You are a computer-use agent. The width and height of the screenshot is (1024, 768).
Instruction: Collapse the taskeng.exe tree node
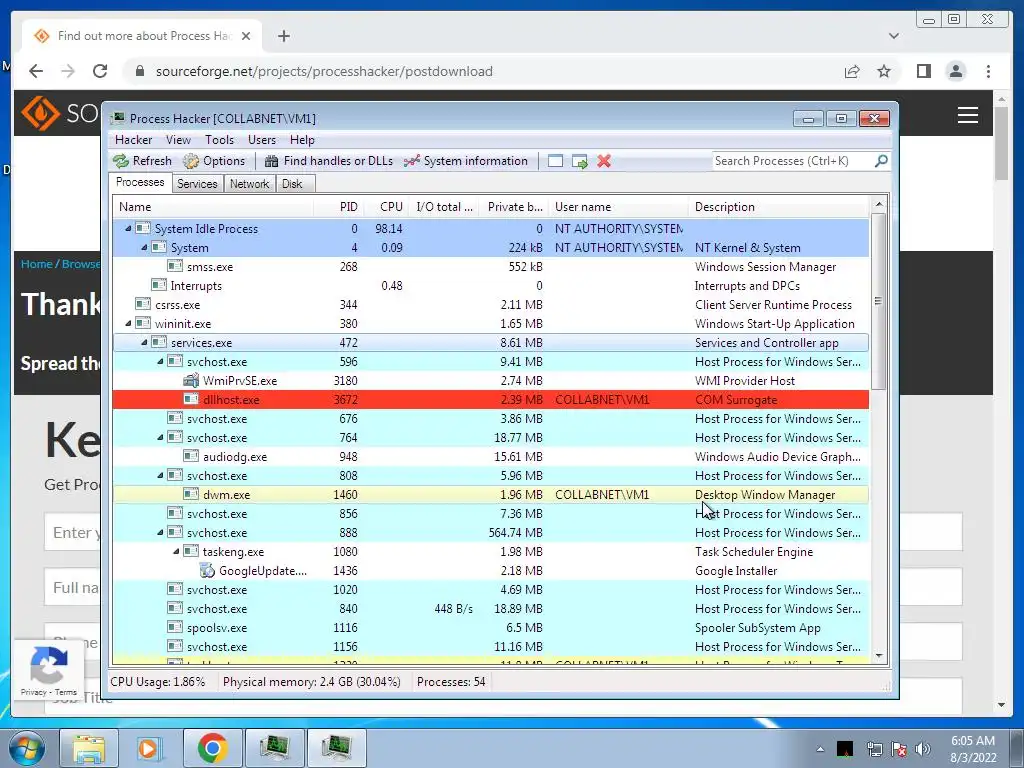click(176, 551)
